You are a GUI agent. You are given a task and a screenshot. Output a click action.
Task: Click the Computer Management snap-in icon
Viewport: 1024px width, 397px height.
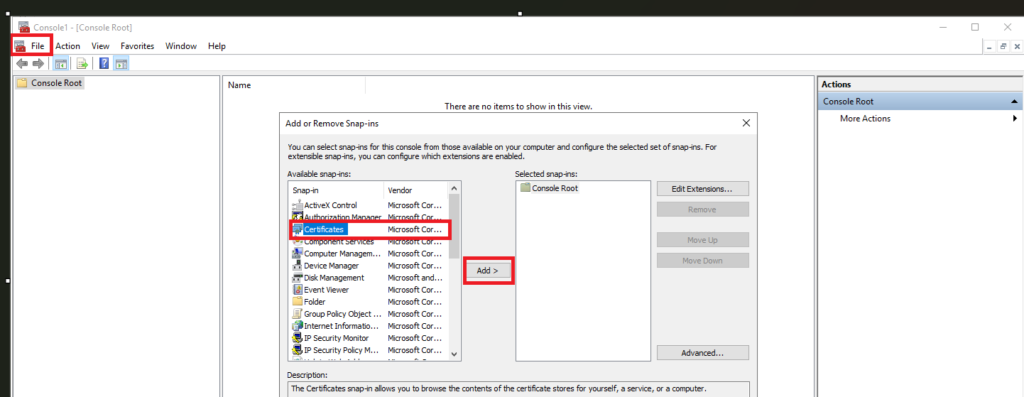tap(297, 253)
